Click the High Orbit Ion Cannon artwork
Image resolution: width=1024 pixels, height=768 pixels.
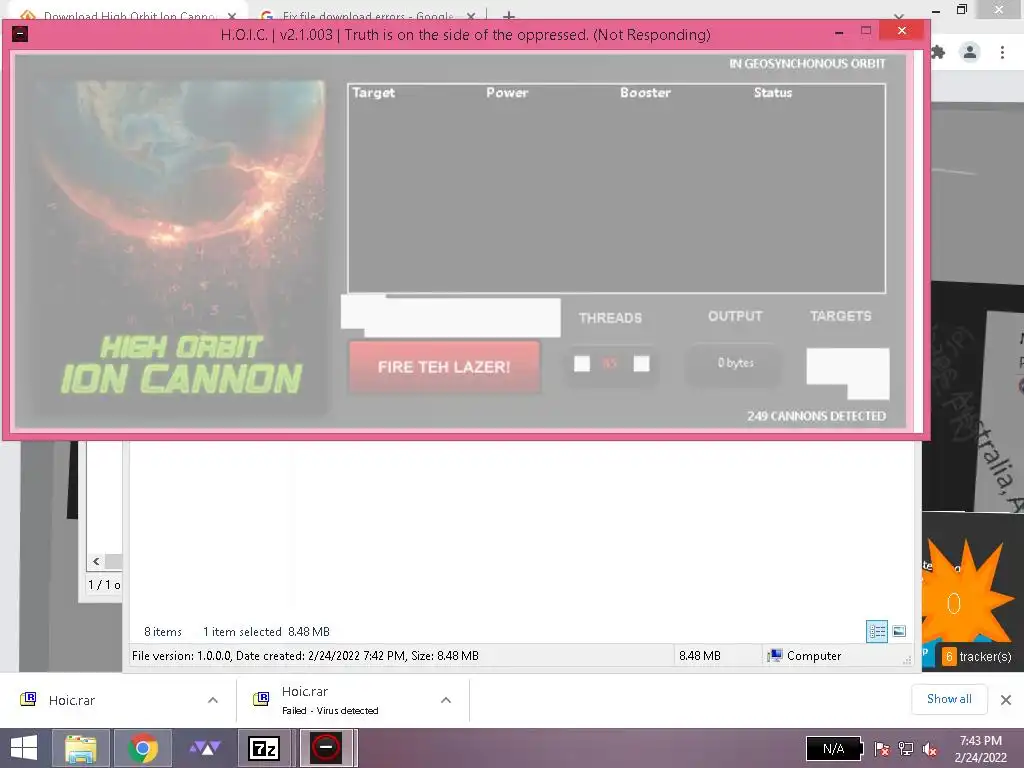click(x=181, y=246)
